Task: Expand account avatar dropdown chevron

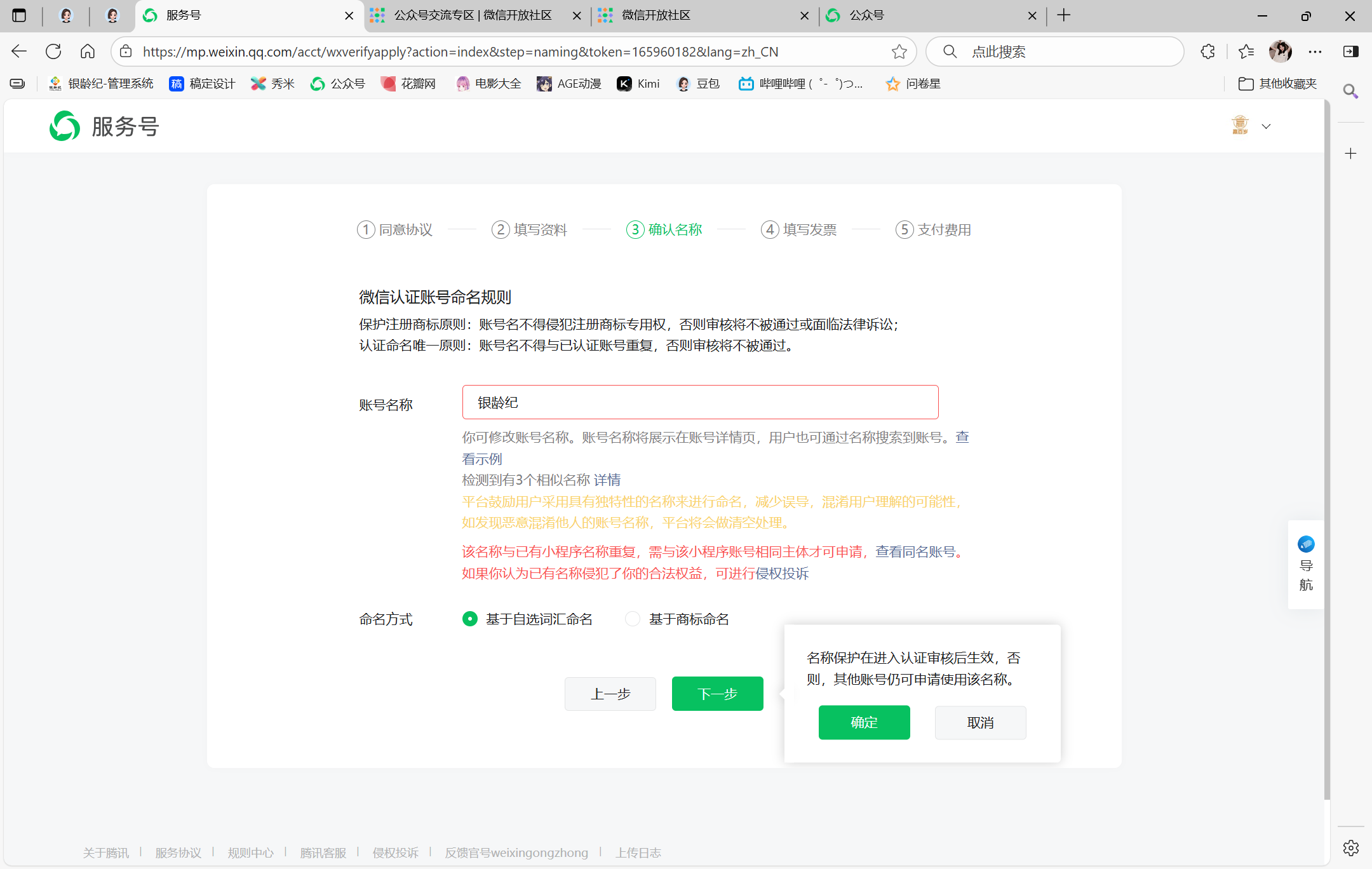Action: 1266,126
